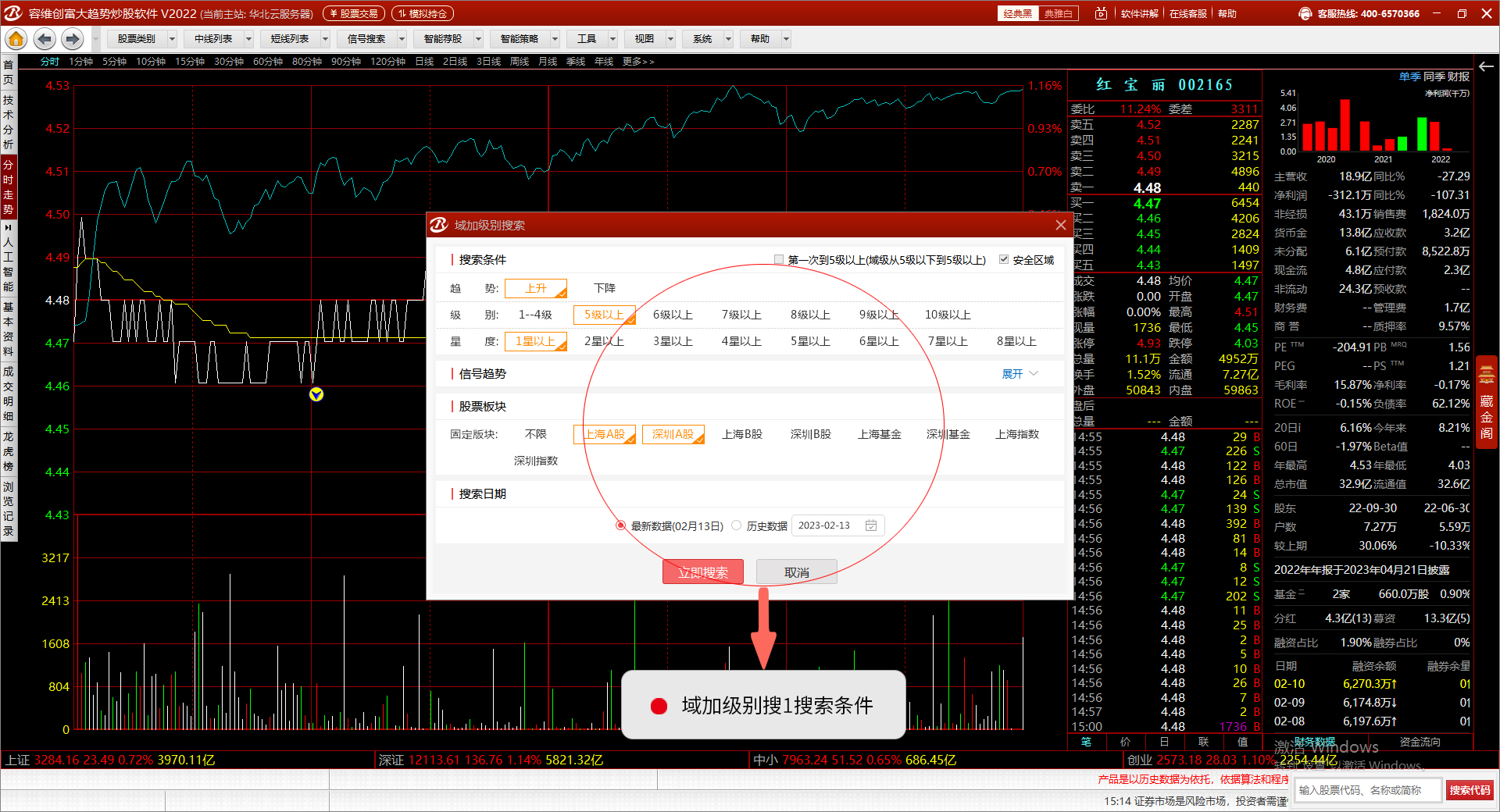
Task: Choose 1--4级 level option
Action: tap(536, 315)
